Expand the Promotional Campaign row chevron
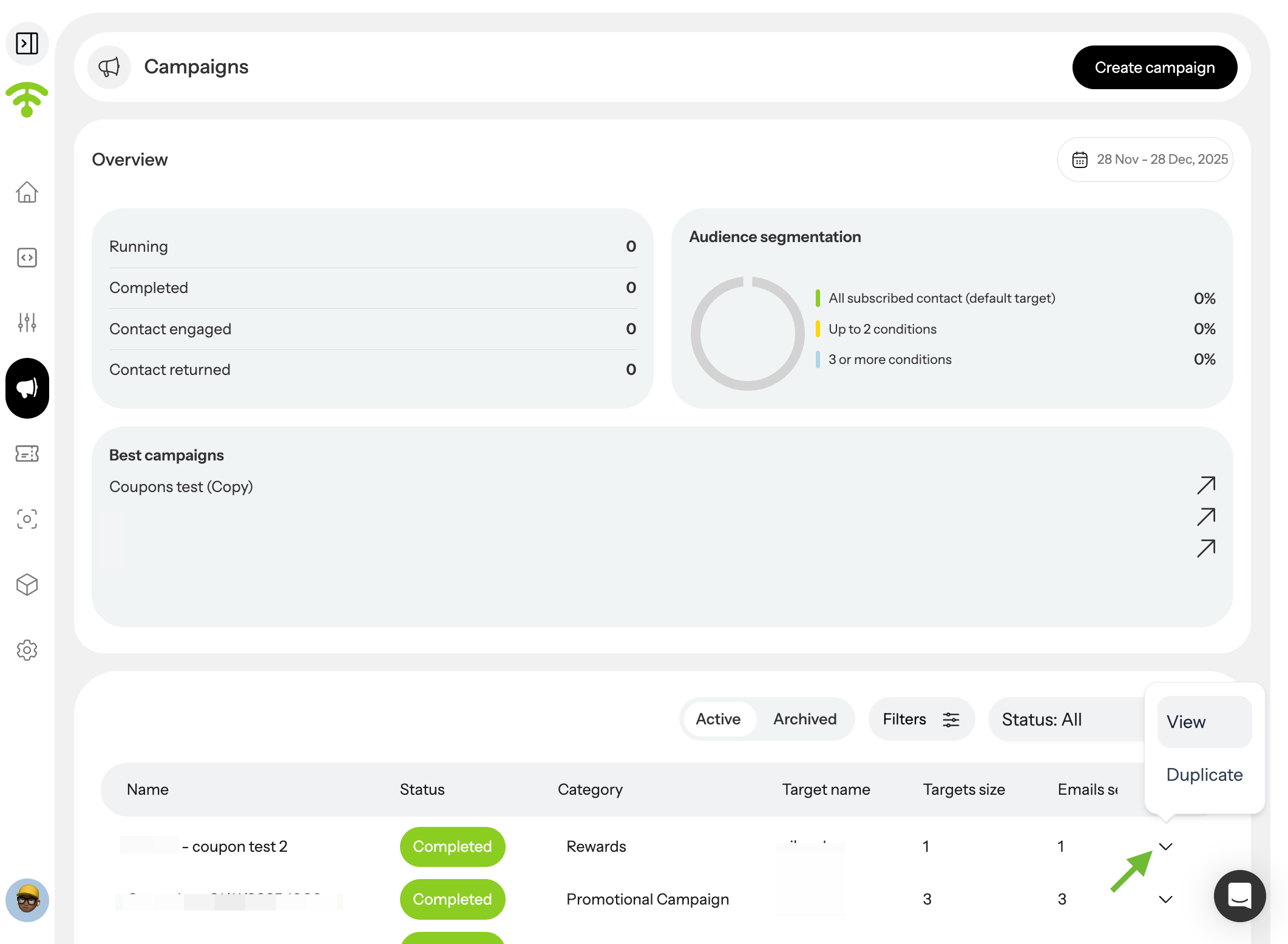The height and width of the screenshot is (944, 1288). pyautogui.click(x=1165, y=899)
